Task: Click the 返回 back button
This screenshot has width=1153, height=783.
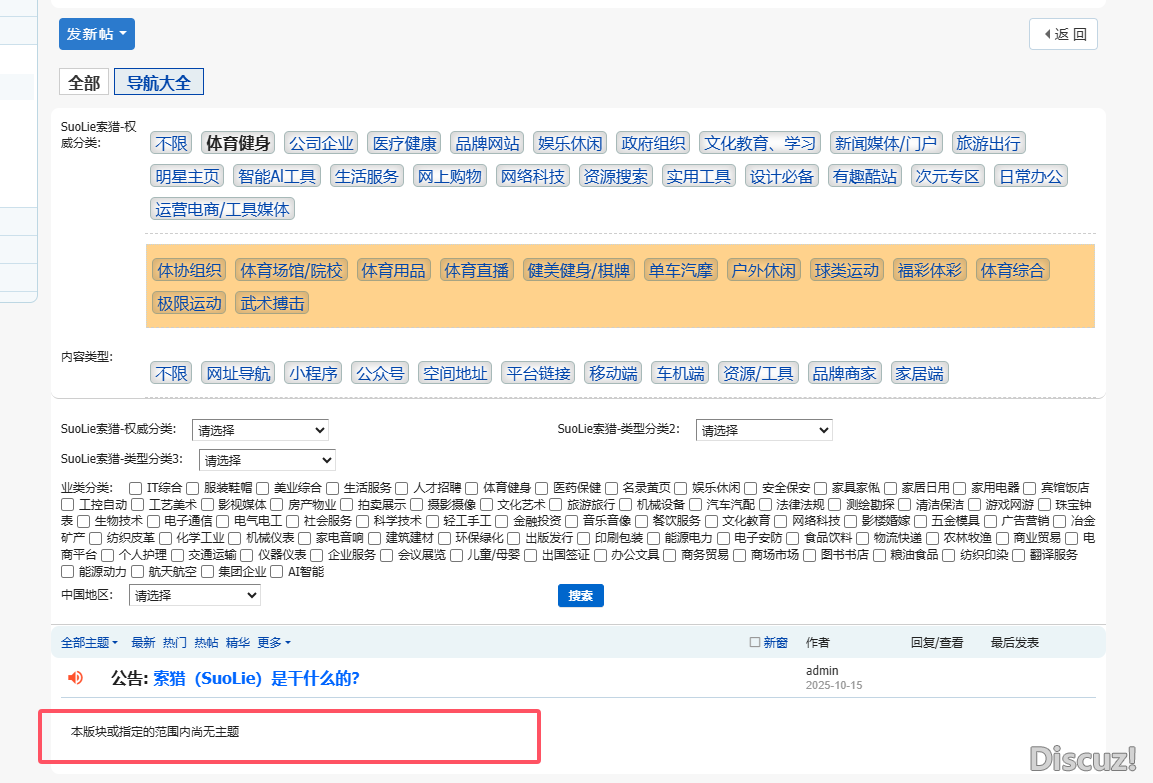Action: click(1063, 34)
